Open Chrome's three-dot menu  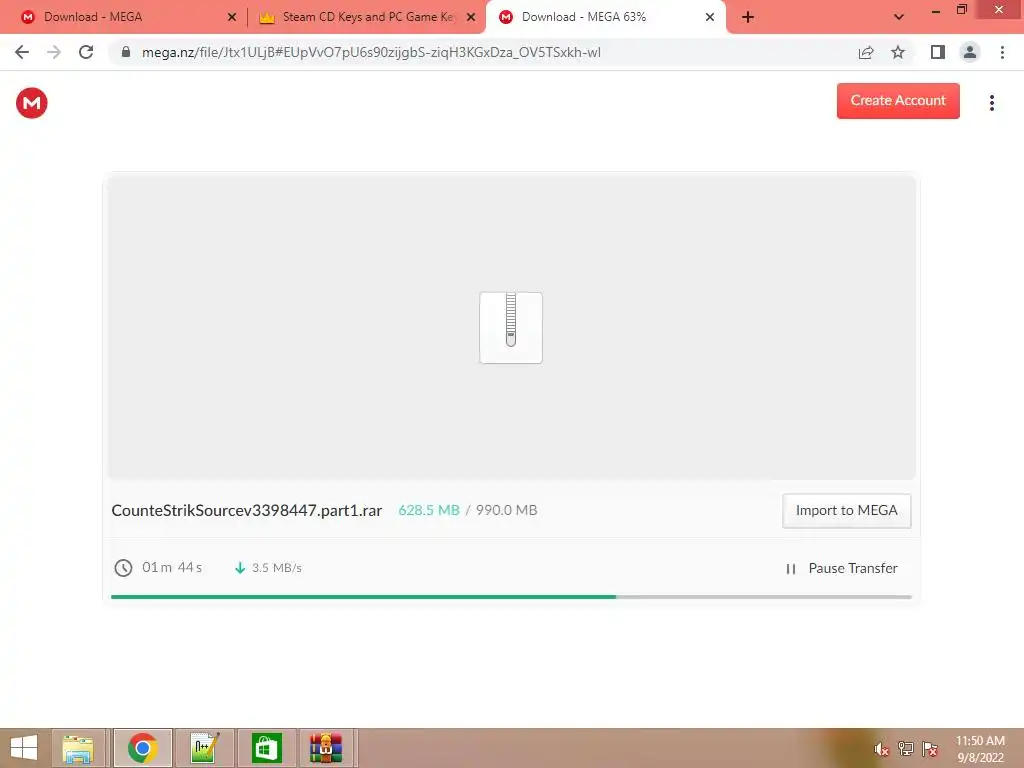click(x=1002, y=52)
